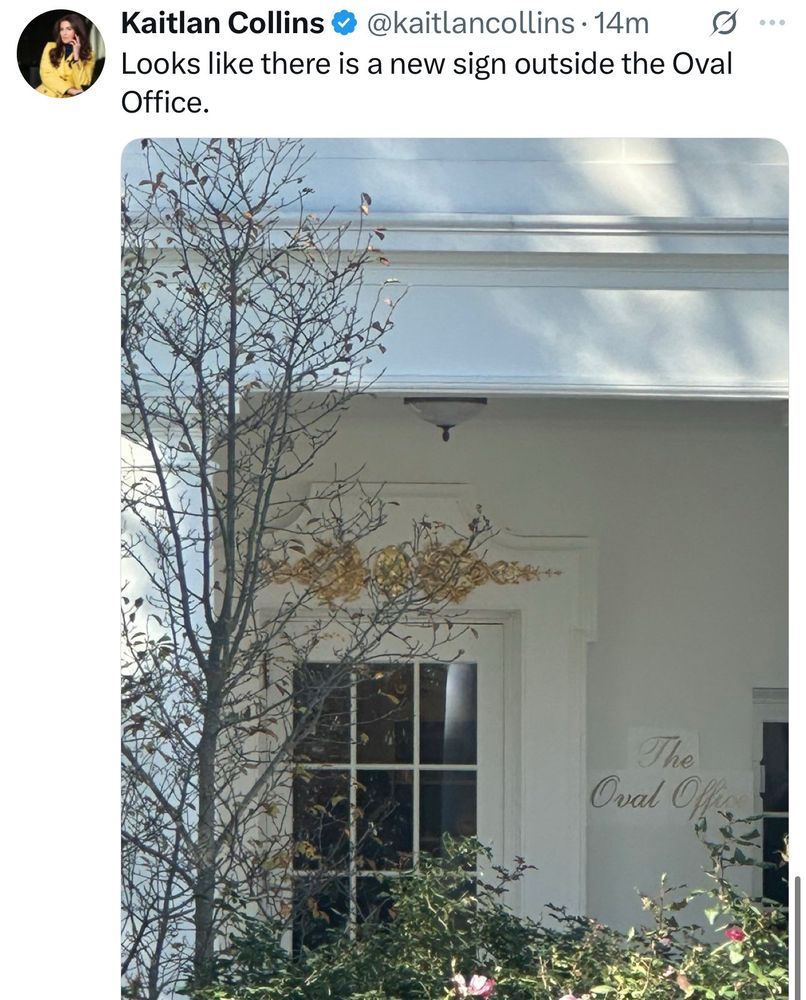Click the pink flowers at photo bottom center
The height and width of the screenshot is (1000, 806).
coord(473,986)
